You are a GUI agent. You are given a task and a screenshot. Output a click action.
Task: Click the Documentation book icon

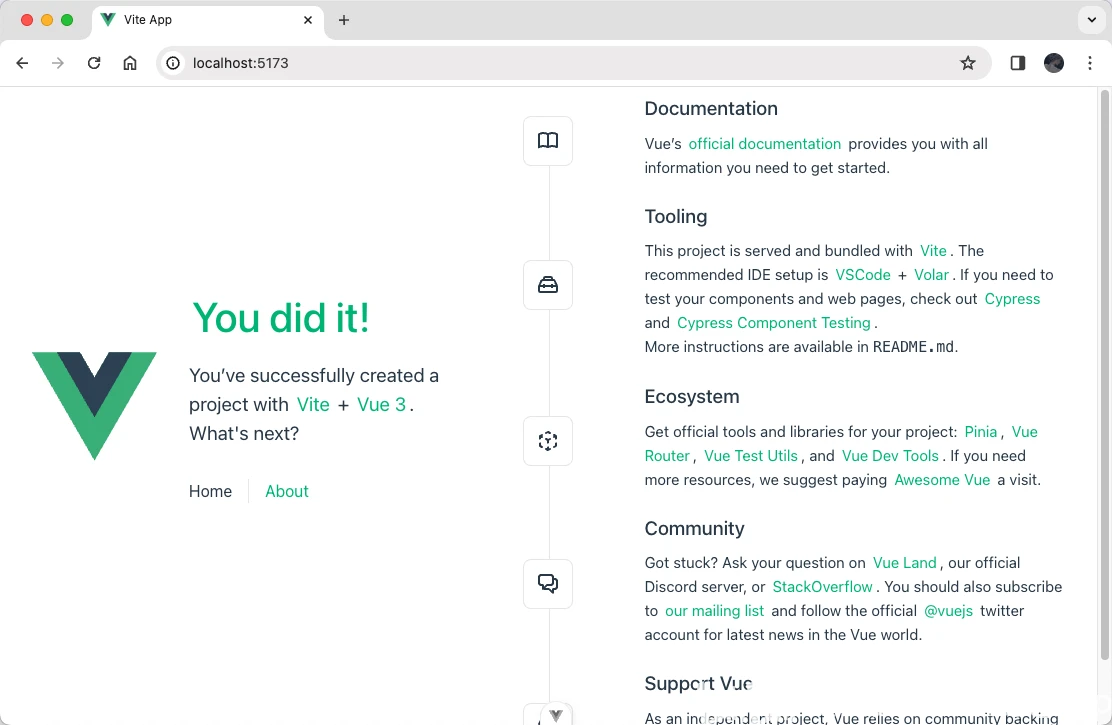click(548, 141)
